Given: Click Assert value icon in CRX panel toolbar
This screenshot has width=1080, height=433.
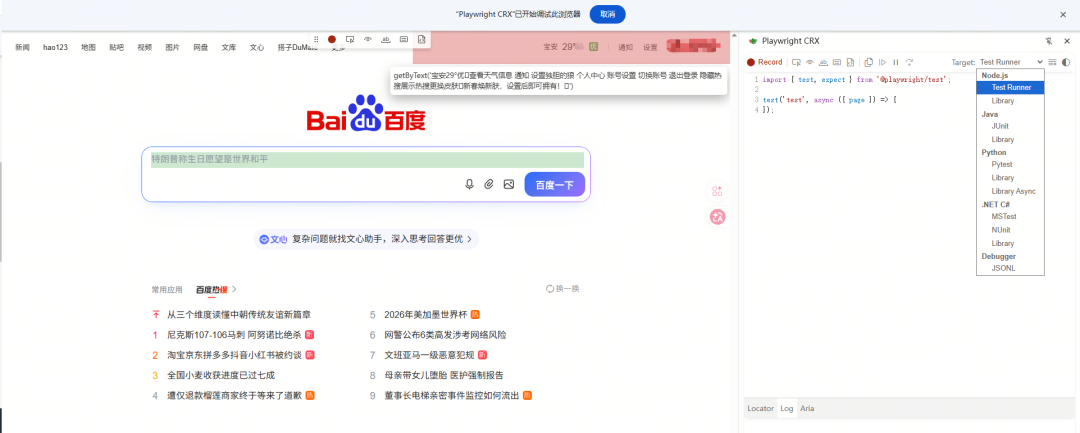Looking at the screenshot, I should tap(837, 62).
